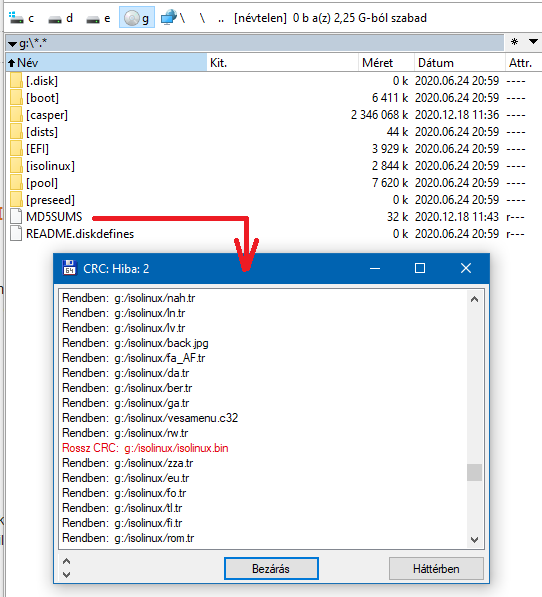
Task: Select the [EFI] folder icon
Action: pos(16,149)
